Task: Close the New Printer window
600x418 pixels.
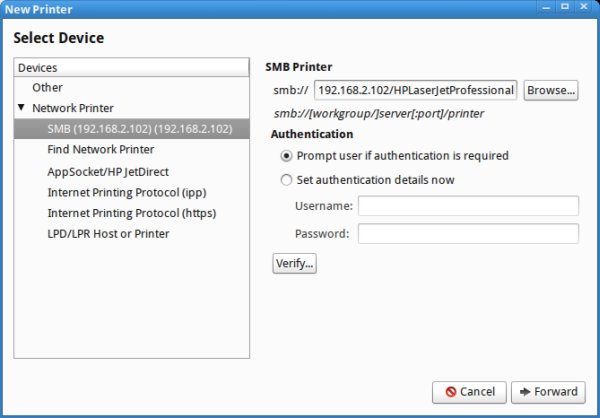Action: 586,8
